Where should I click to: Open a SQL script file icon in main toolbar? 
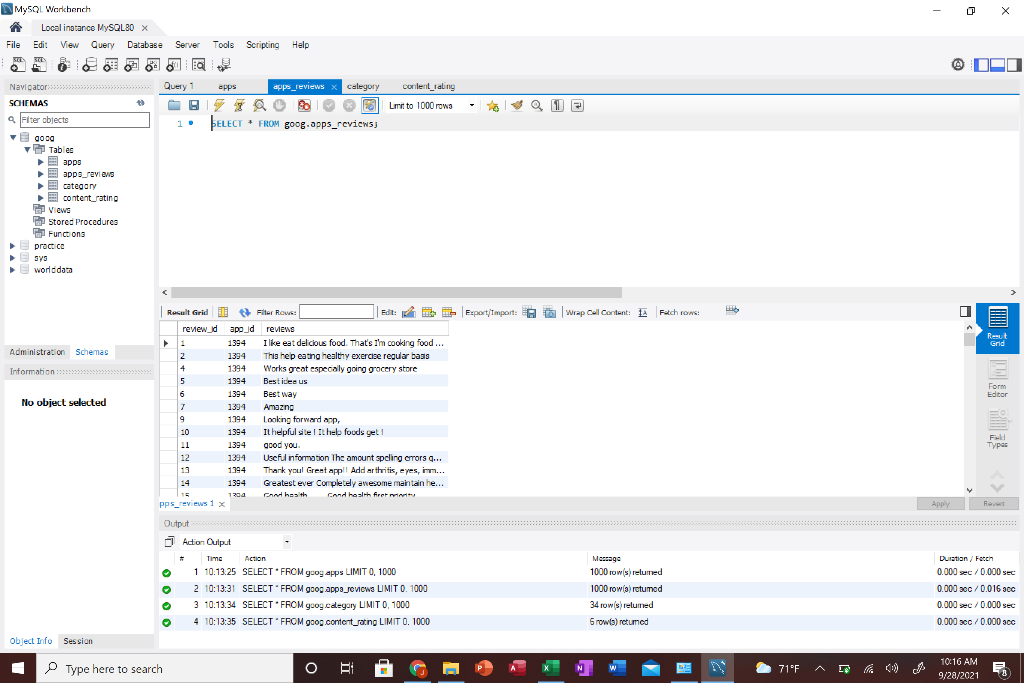click(40, 65)
